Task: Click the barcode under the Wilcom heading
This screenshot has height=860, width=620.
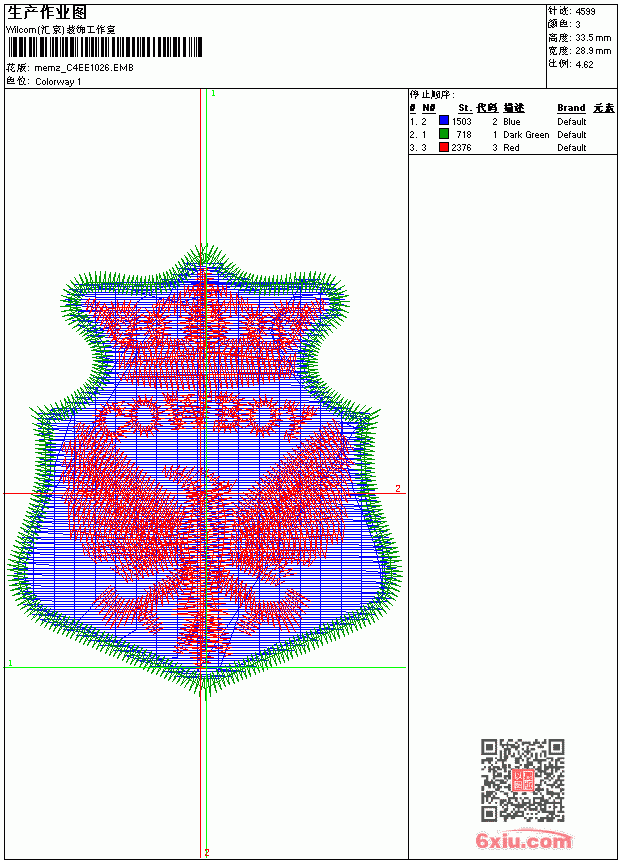Action: click(x=105, y=47)
